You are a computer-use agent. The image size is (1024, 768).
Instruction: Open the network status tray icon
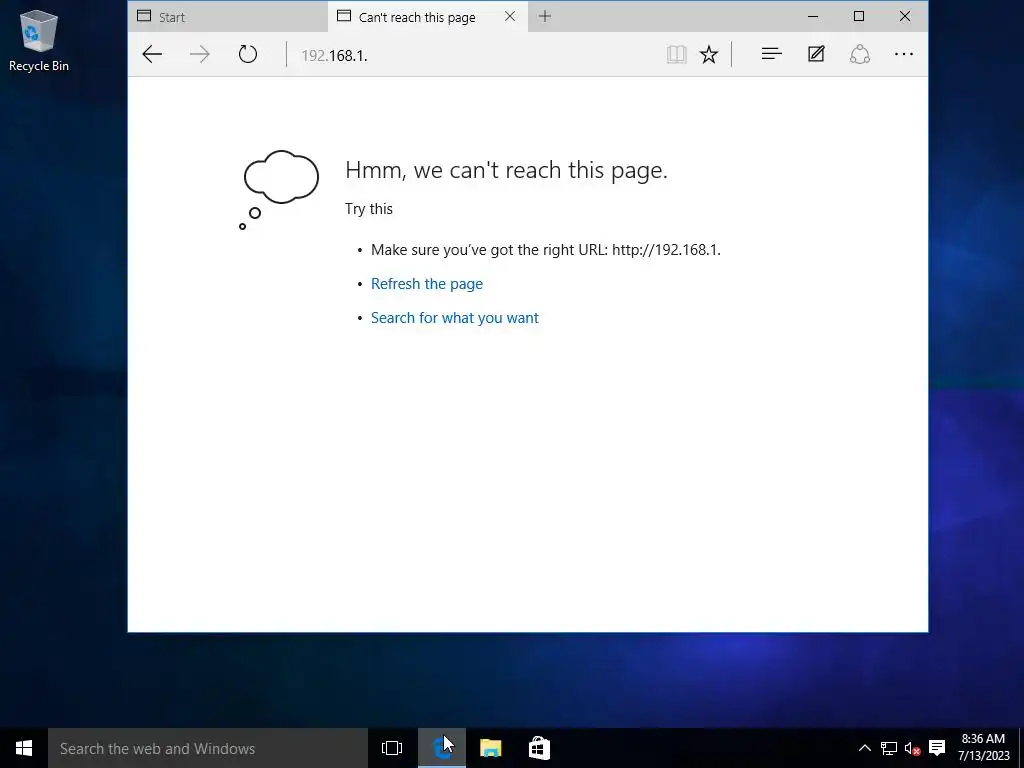[889, 748]
